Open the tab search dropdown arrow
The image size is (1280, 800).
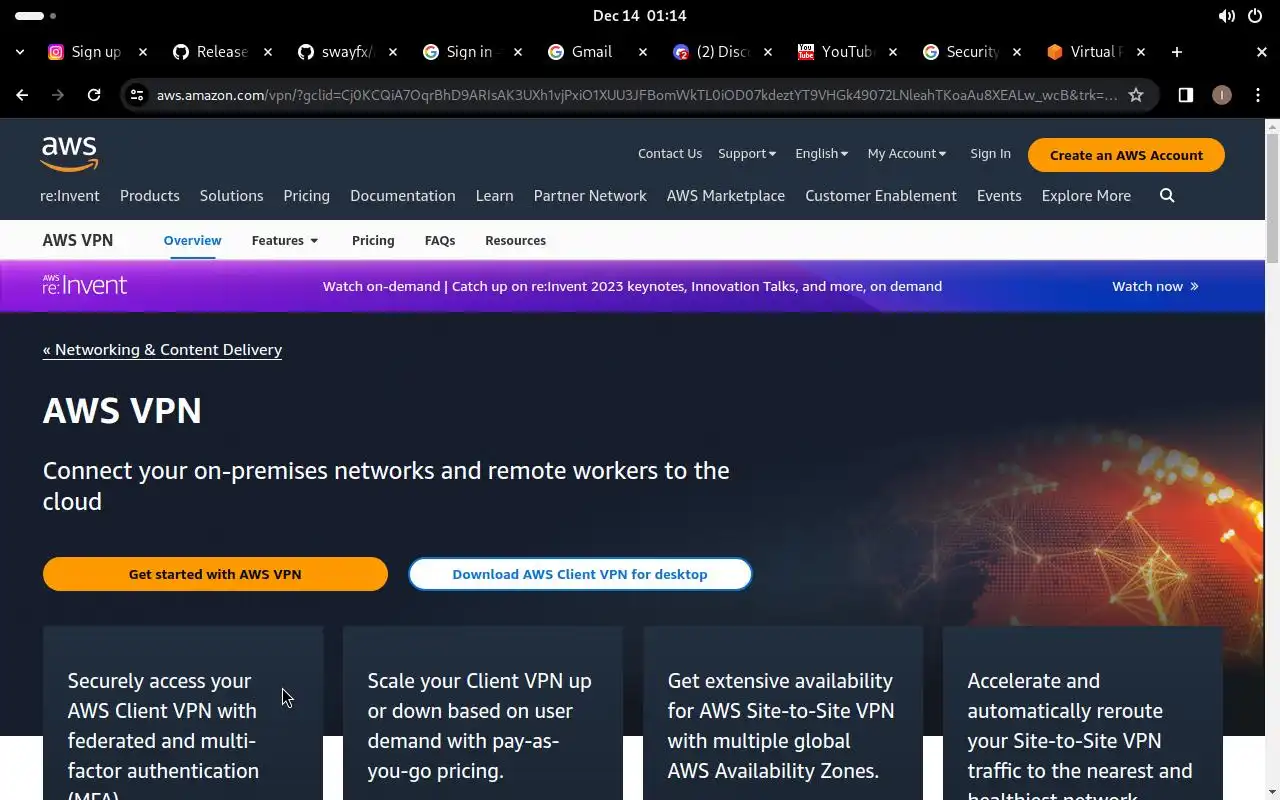pos(20,52)
